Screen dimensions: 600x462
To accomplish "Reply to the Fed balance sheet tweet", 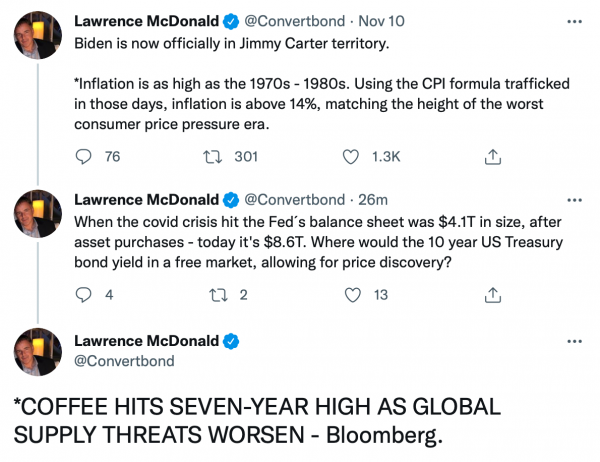I will (x=85, y=294).
